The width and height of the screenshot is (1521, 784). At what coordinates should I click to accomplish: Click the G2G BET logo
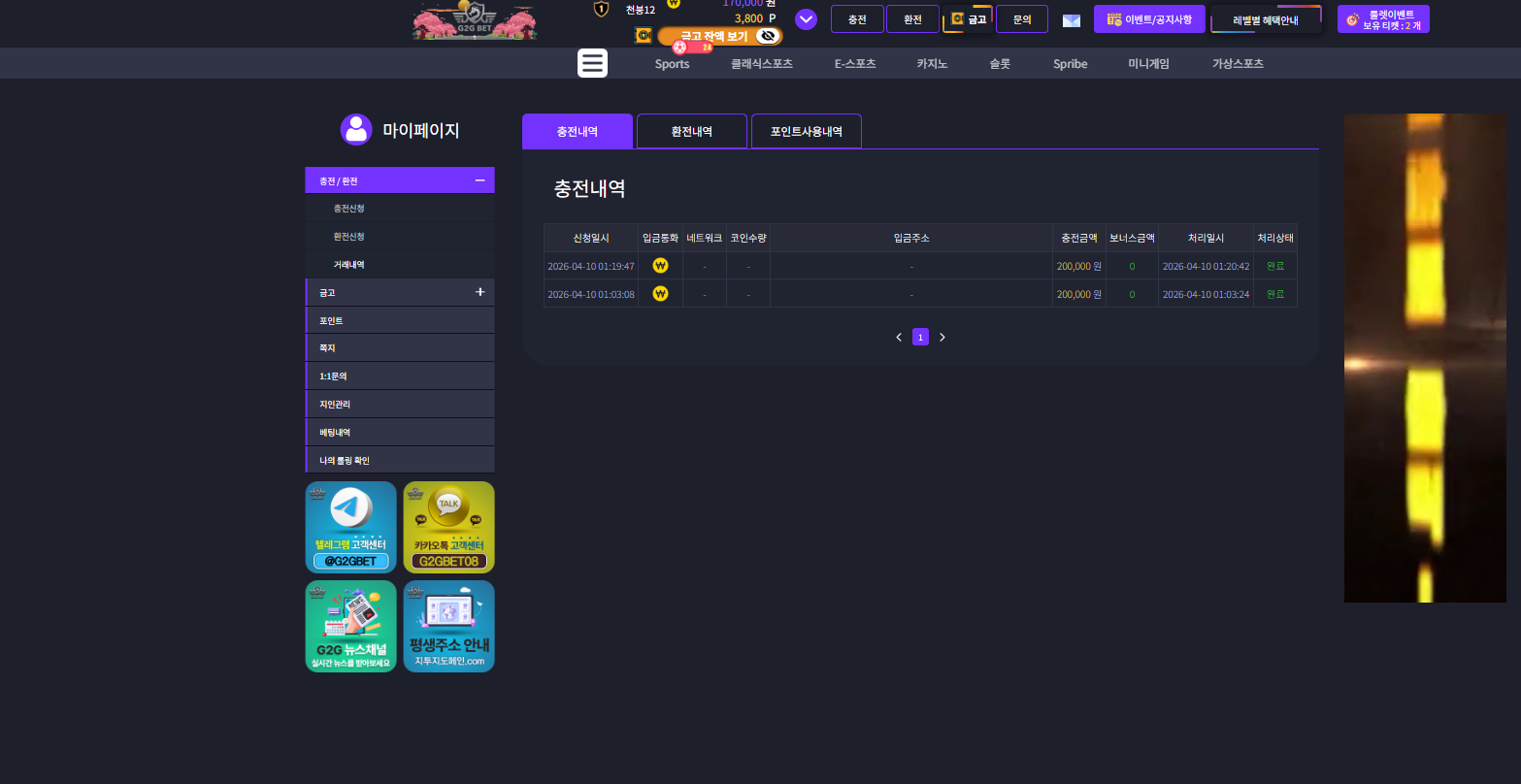(475, 21)
